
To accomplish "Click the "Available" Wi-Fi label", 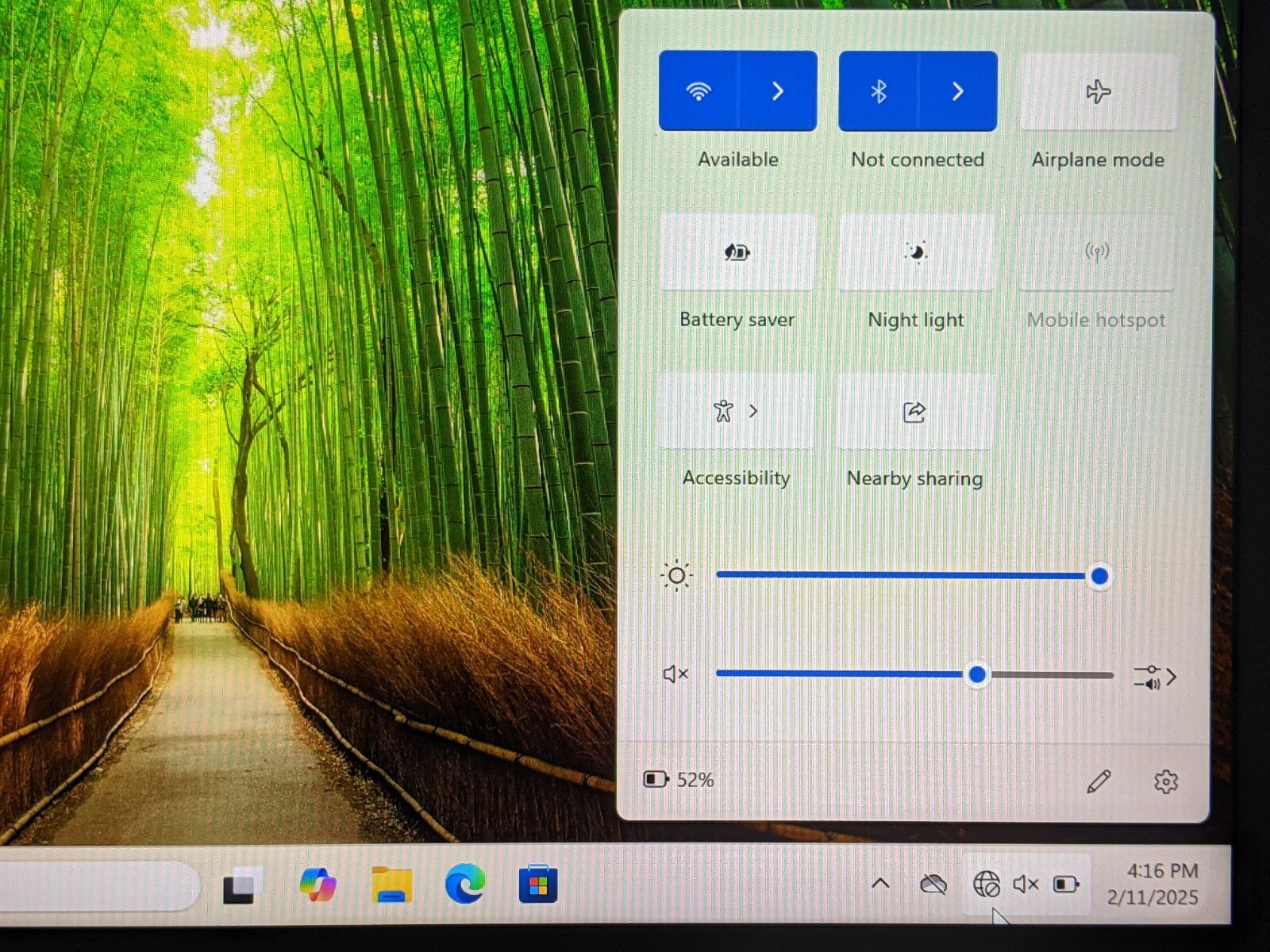I will [738, 159].
